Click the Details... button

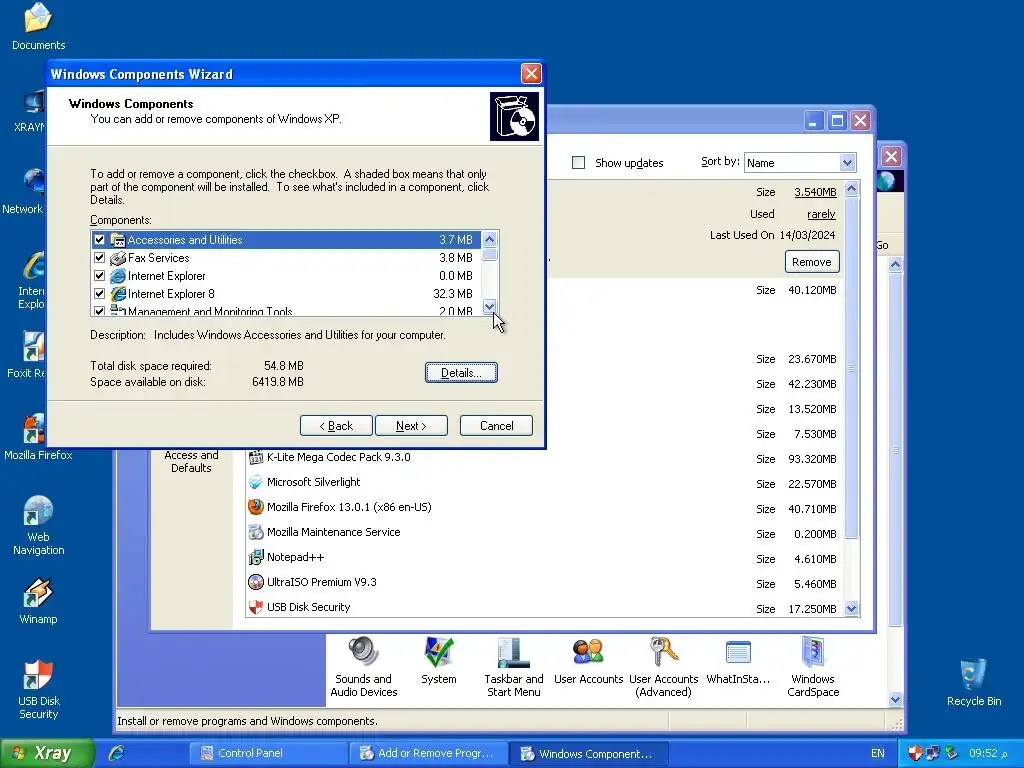click(461, 372)
